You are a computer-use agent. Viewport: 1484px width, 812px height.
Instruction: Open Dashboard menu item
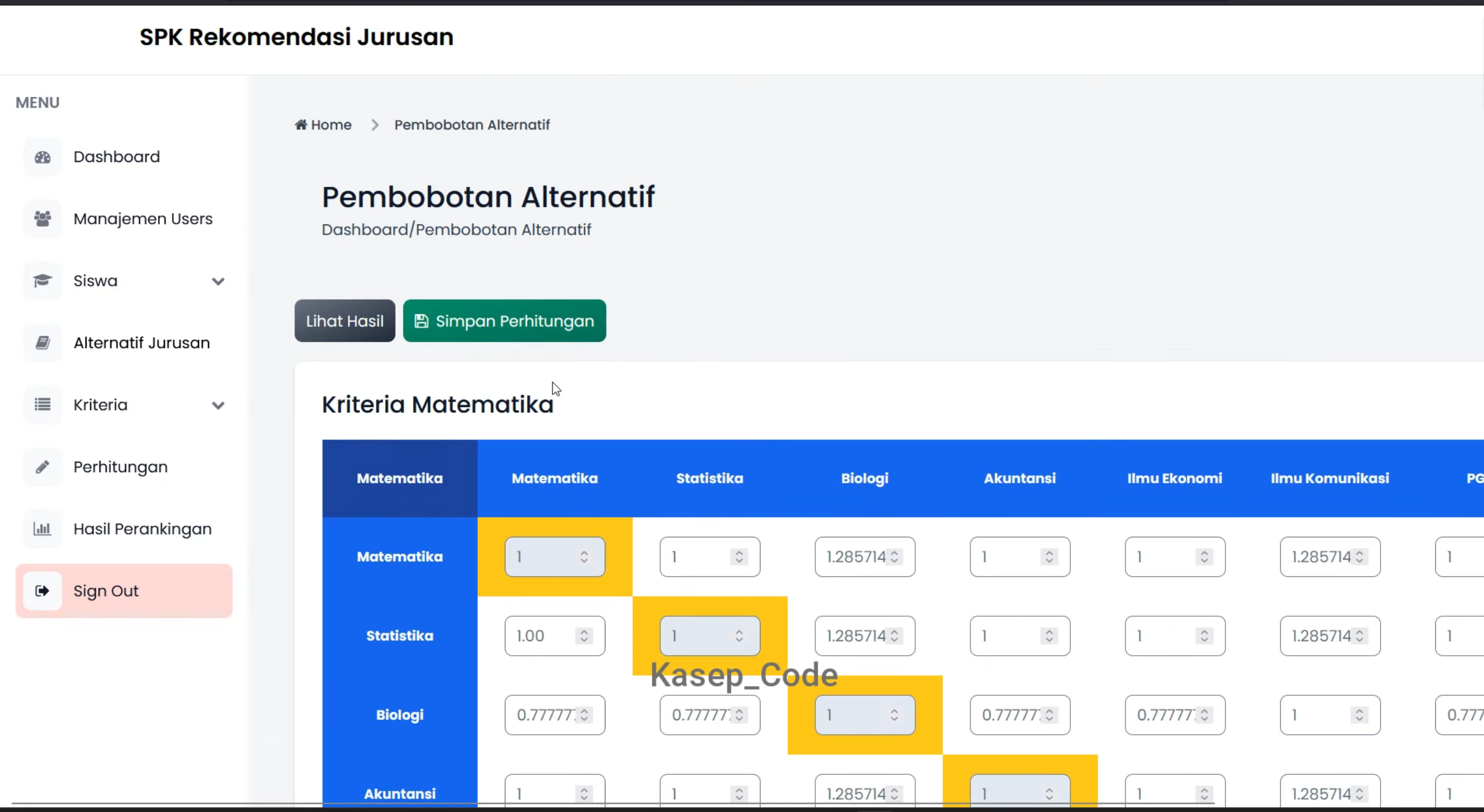tap(124, 157)
